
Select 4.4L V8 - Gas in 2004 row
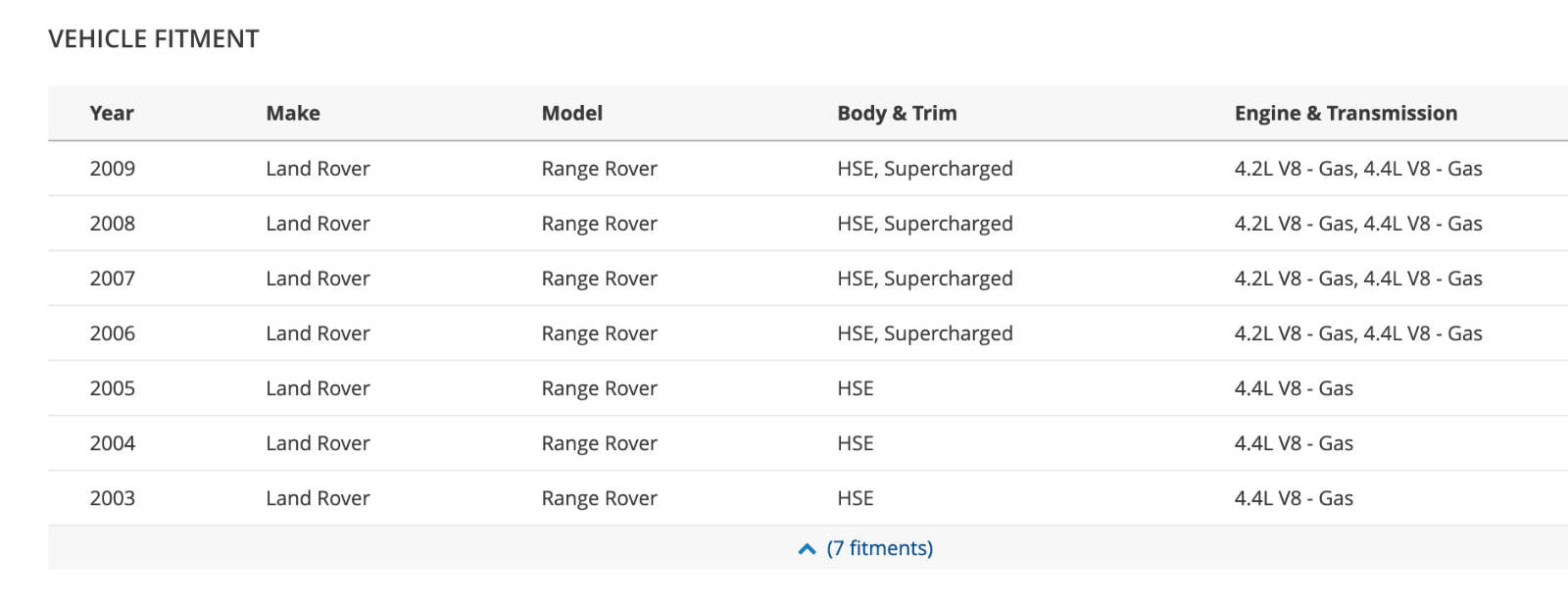[x=1294, y=443]
